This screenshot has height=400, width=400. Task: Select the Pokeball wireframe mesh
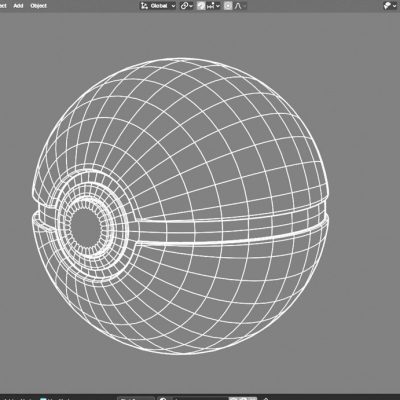[180, 206]
